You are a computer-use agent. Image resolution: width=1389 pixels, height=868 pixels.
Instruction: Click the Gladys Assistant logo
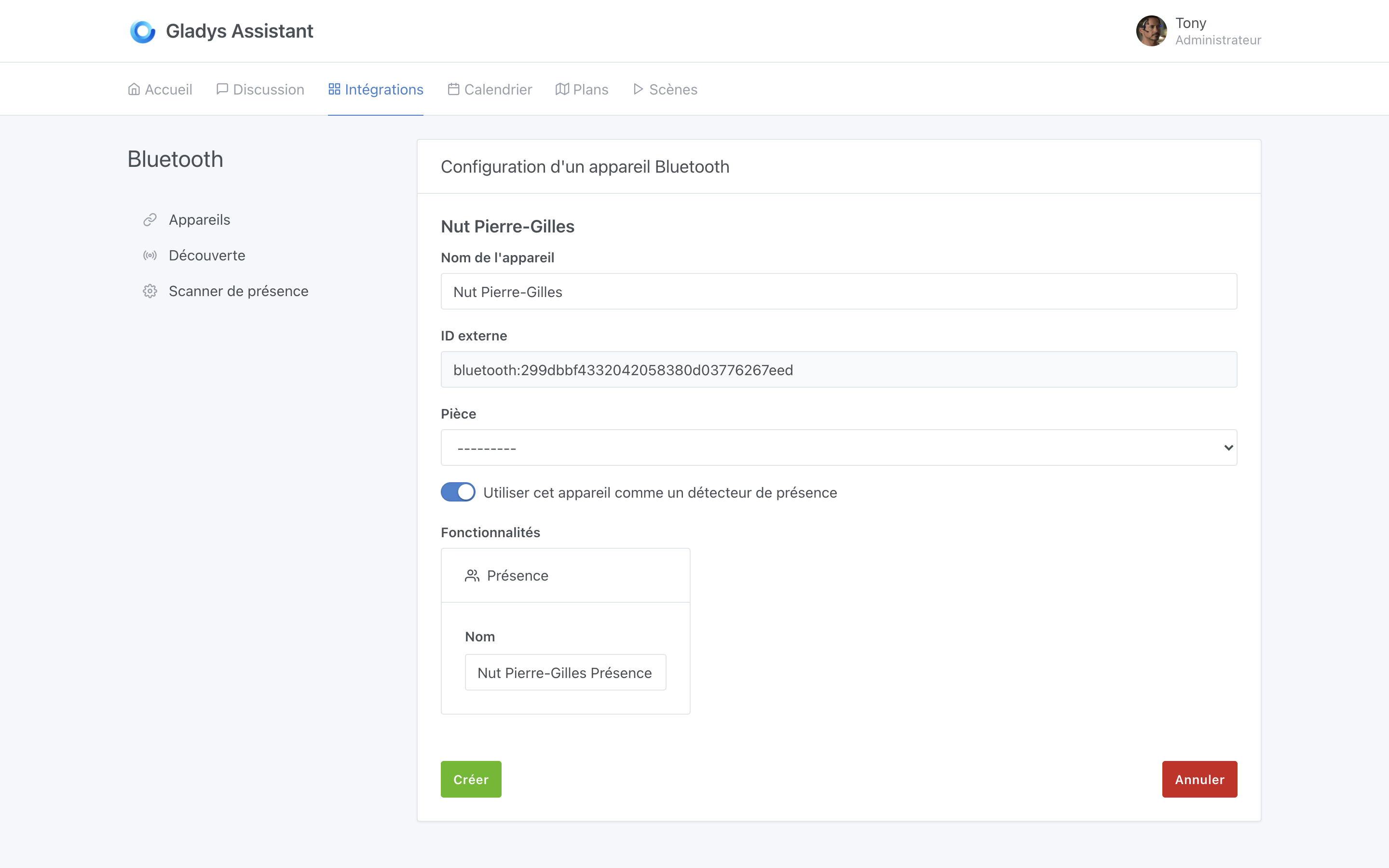pyautogui.click(x=143, y=31)
